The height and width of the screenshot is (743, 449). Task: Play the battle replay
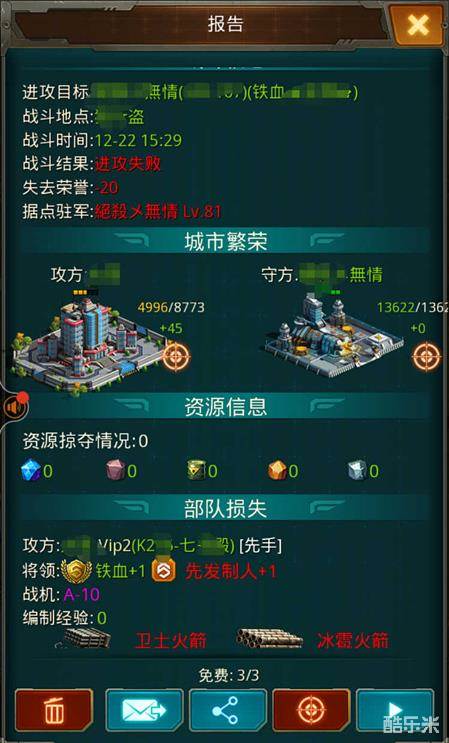[395, 711]
